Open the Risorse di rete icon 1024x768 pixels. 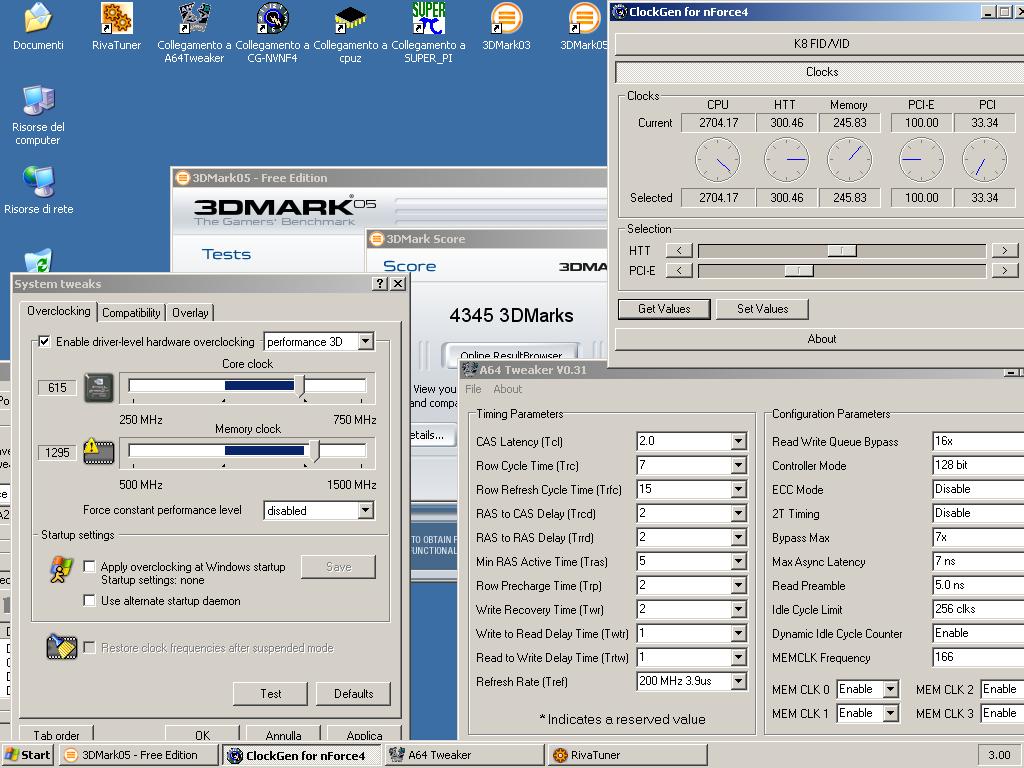[x=38, y=182]
